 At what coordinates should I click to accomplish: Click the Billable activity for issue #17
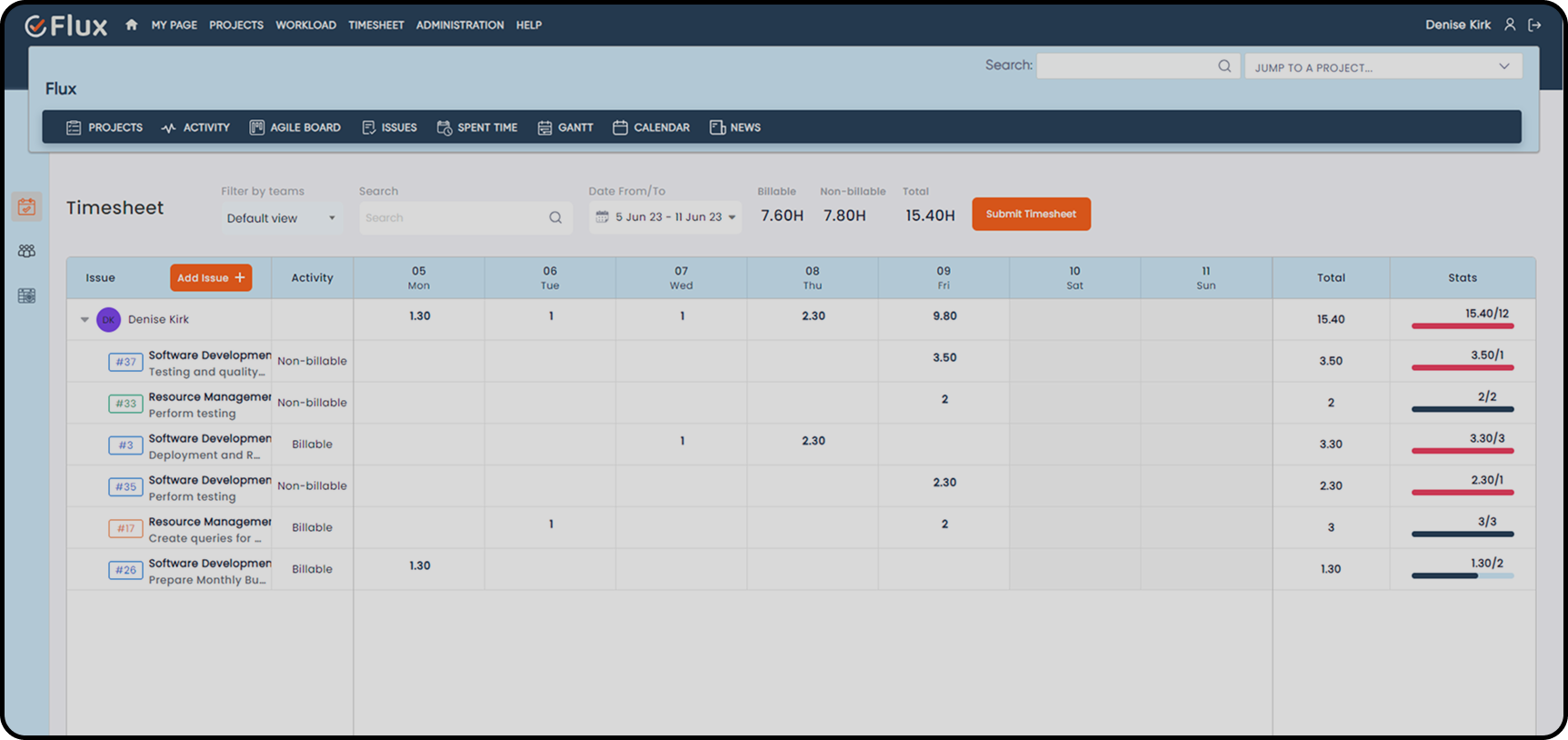pyautogui.click(x=312, y=527)
